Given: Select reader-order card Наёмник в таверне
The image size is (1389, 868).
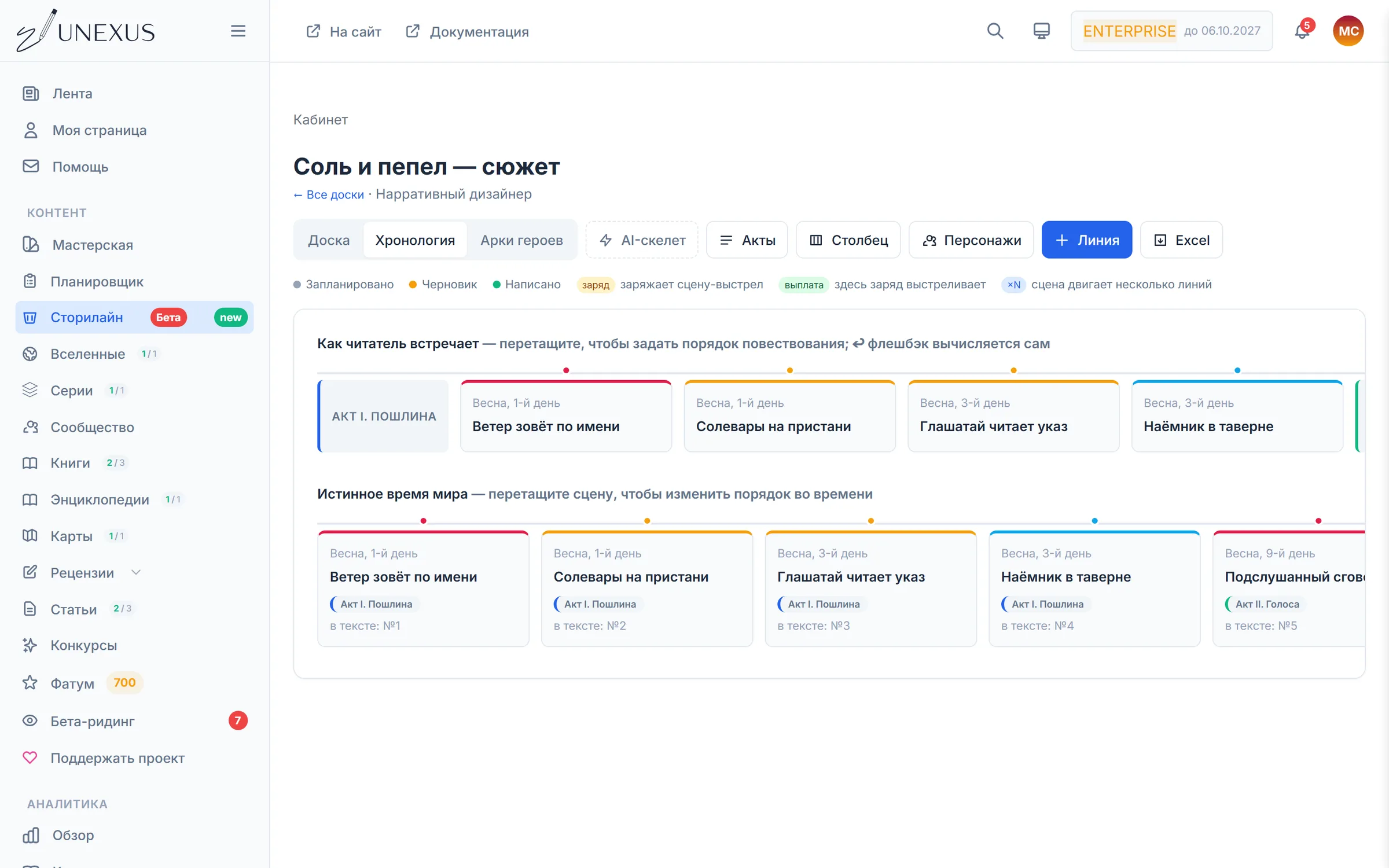Looking at the screenshot, I should tap(1237, 416).
